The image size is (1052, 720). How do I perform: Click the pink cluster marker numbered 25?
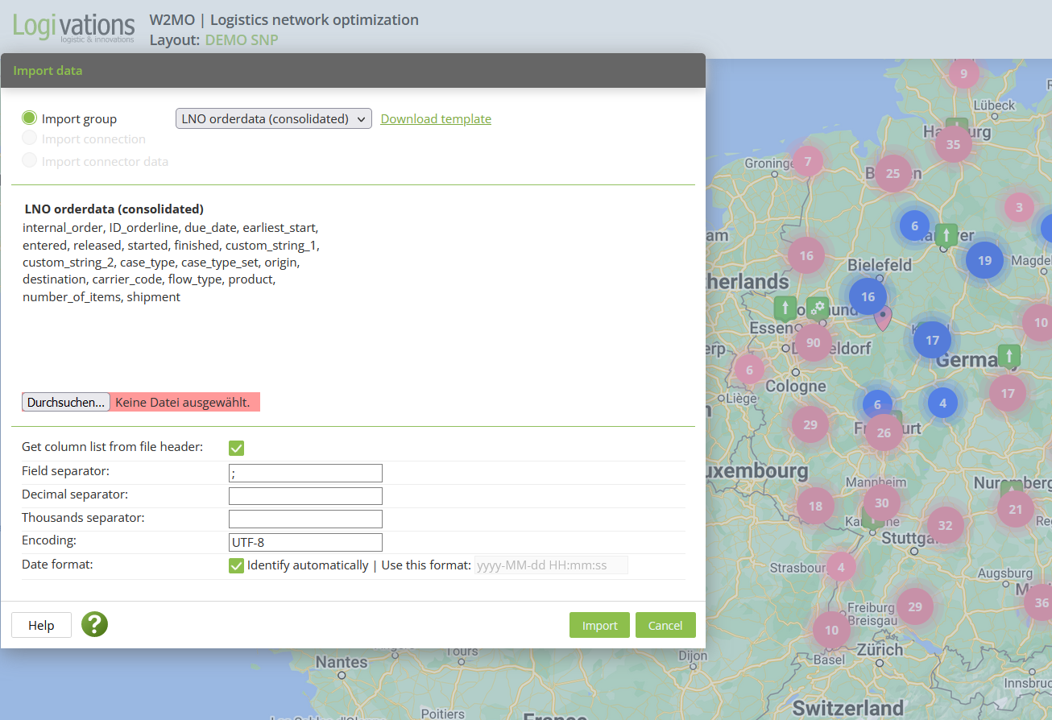[x=892, y=173]
